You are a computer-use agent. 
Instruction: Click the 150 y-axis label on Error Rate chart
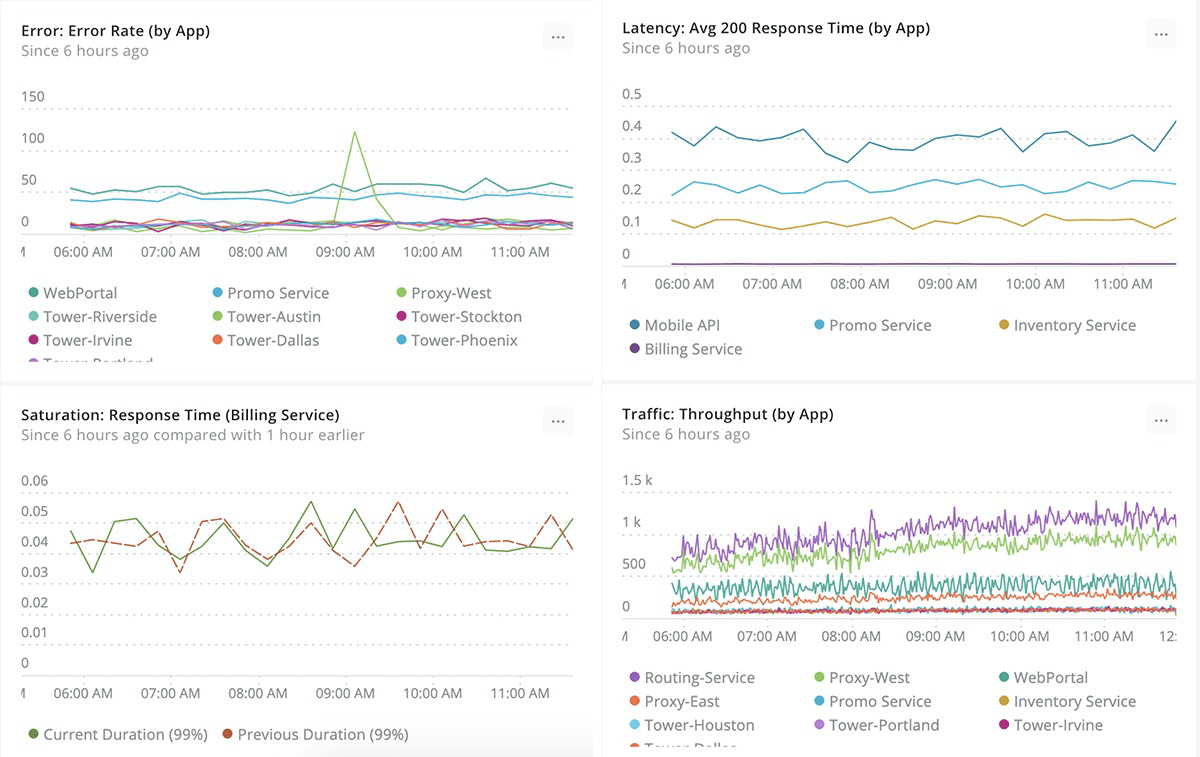[x=33, y=97]
